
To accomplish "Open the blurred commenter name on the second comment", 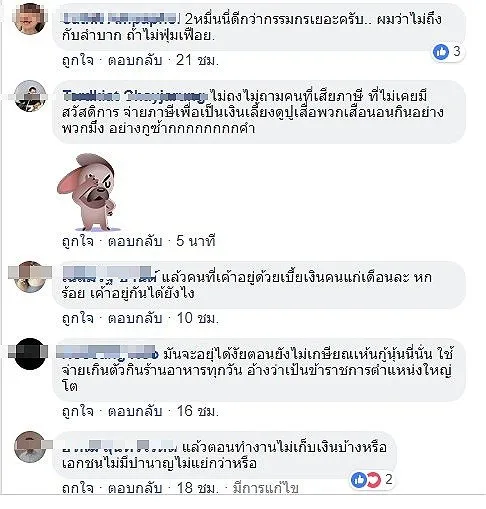I will click(x=135, y=96).
